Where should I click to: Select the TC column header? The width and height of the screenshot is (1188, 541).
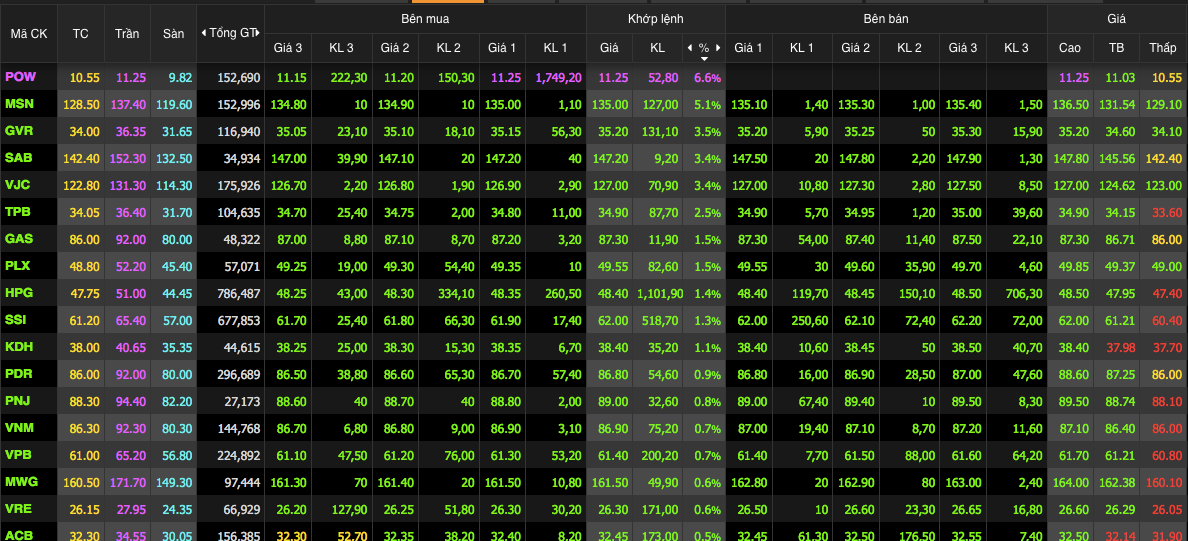81,33
